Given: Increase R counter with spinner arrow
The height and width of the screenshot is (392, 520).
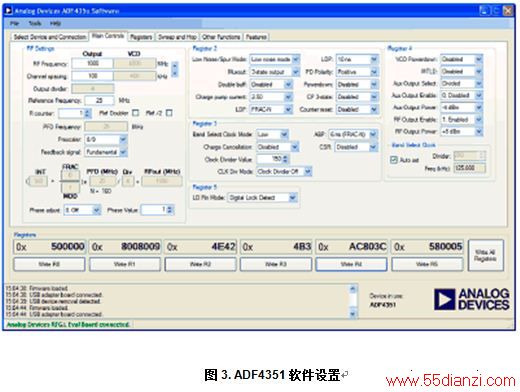Looking at the screenshot, I should (x=88, y=111).
